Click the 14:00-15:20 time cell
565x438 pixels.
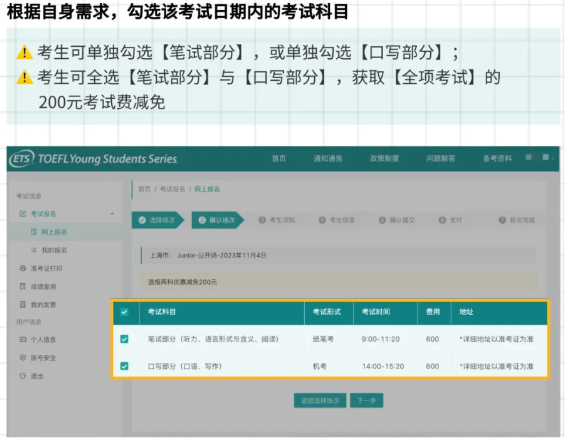pyautogui.click(x=383, y=366)
